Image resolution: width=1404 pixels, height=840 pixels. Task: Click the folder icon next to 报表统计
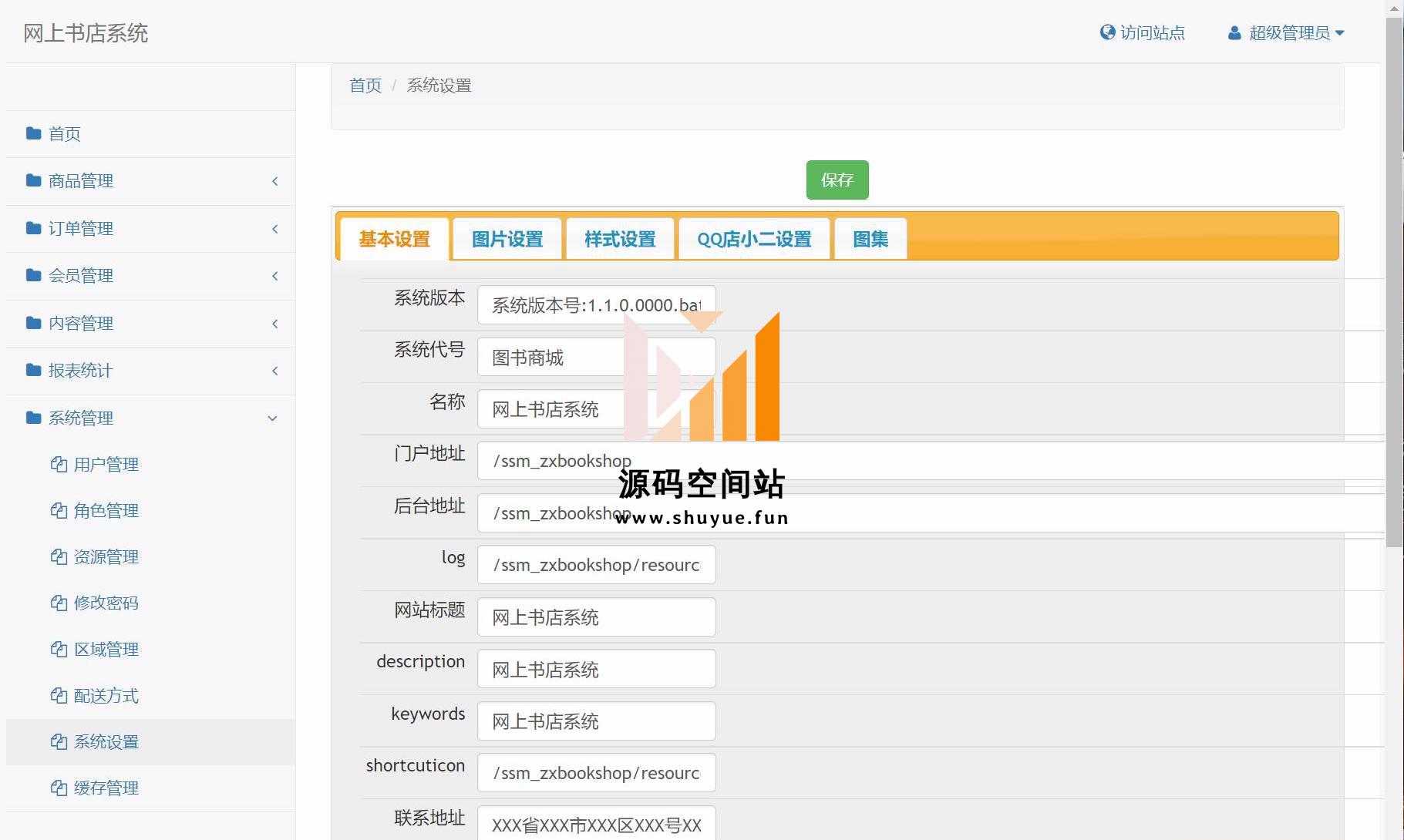(33, 370)
